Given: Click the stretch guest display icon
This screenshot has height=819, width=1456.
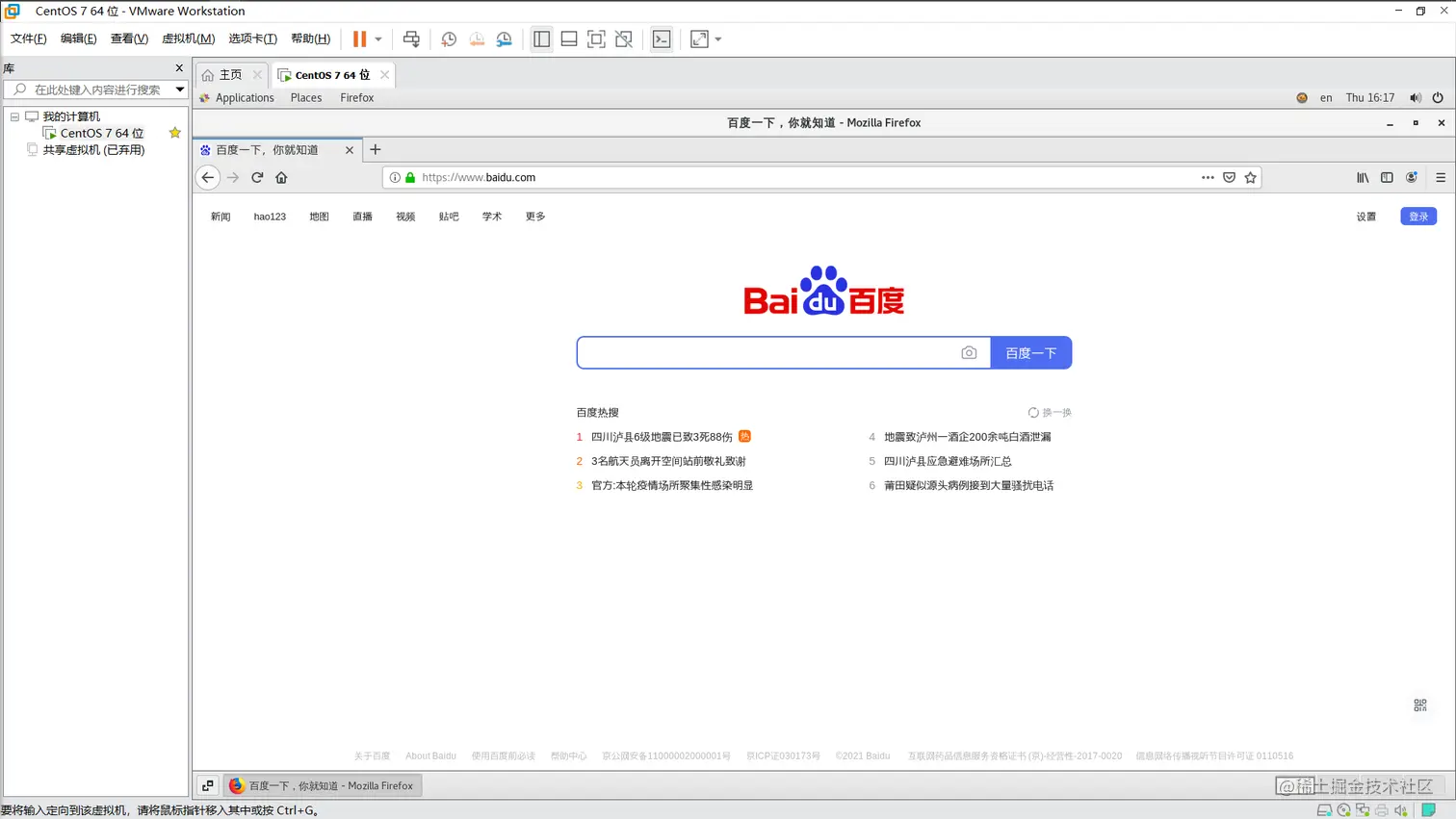Looking at the screenshot, I should click(x=699, y=39).
